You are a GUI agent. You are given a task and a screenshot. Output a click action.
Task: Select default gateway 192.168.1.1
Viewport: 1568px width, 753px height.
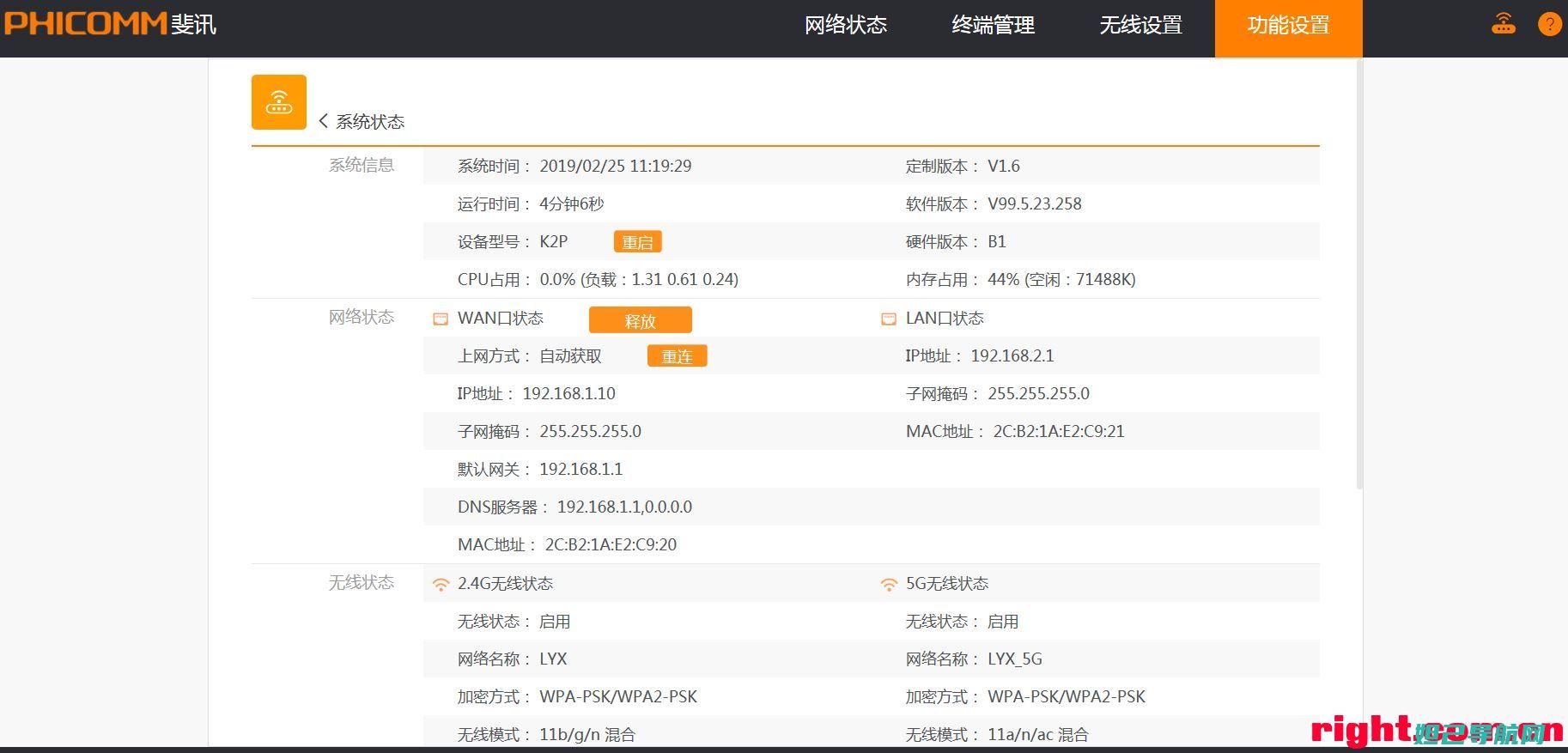click(580, 469)
